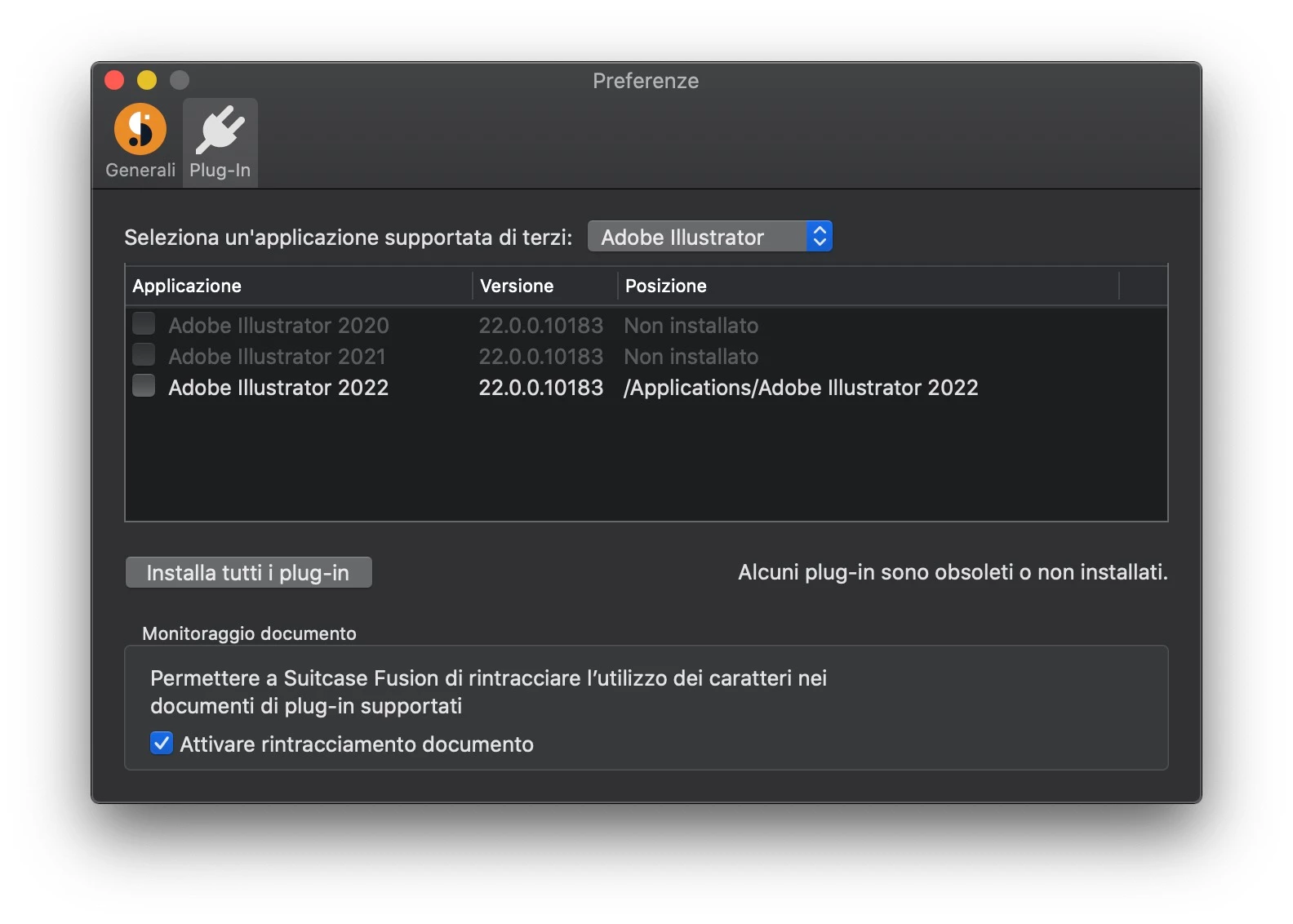Enable the Adobe Illustrator 2022 plug-in checkbox
This screenshot has width=1293, height=924.
pos(144,386)
